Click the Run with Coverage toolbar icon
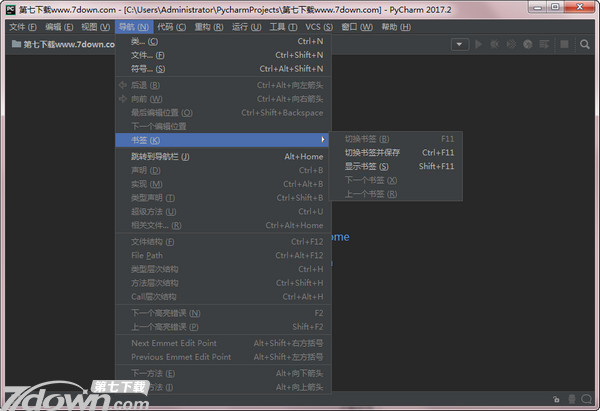 [x=511, y=44]
